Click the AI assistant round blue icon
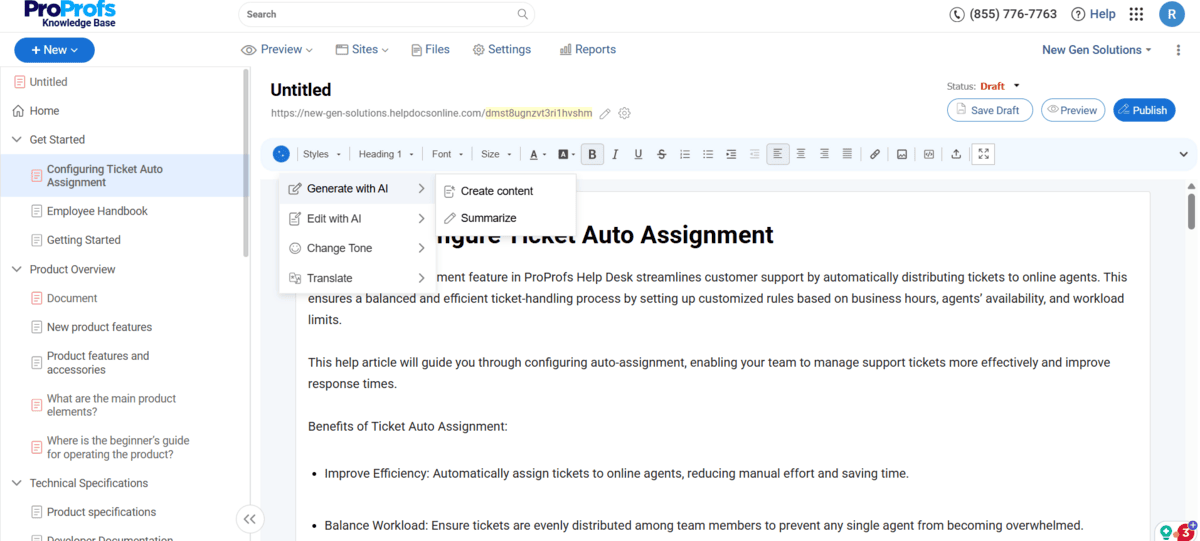Image resolution: width=1200 pixels, height=541 pixels. click(281, 154)
